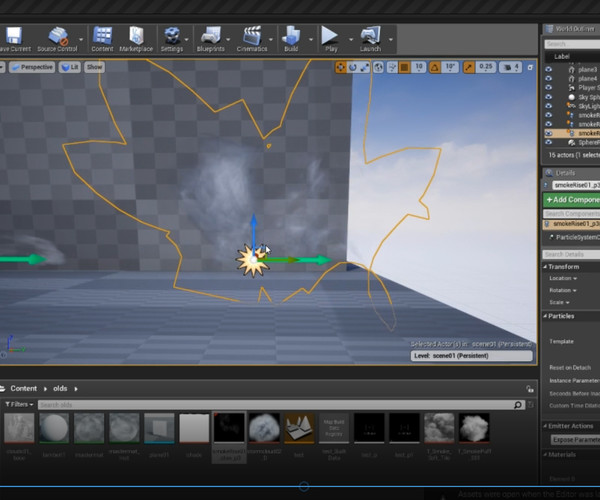Click the surface snapping icon in viewport
The image size is (600, 500).
(392, 67)
